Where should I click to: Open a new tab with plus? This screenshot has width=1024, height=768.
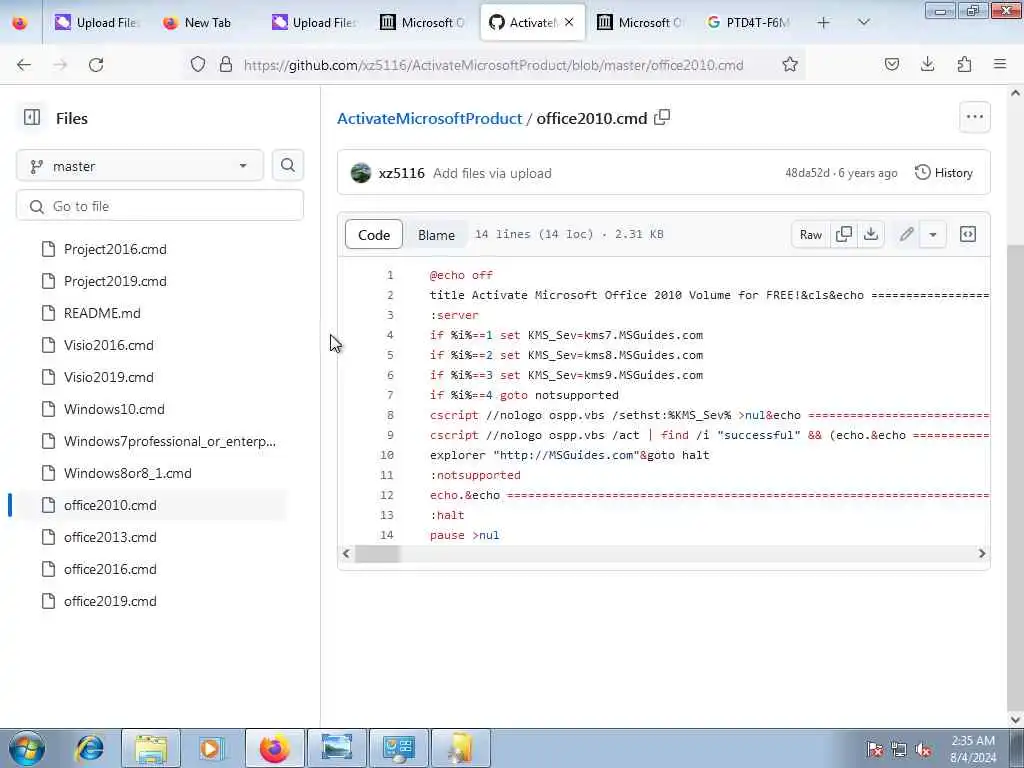coord(824,23)
